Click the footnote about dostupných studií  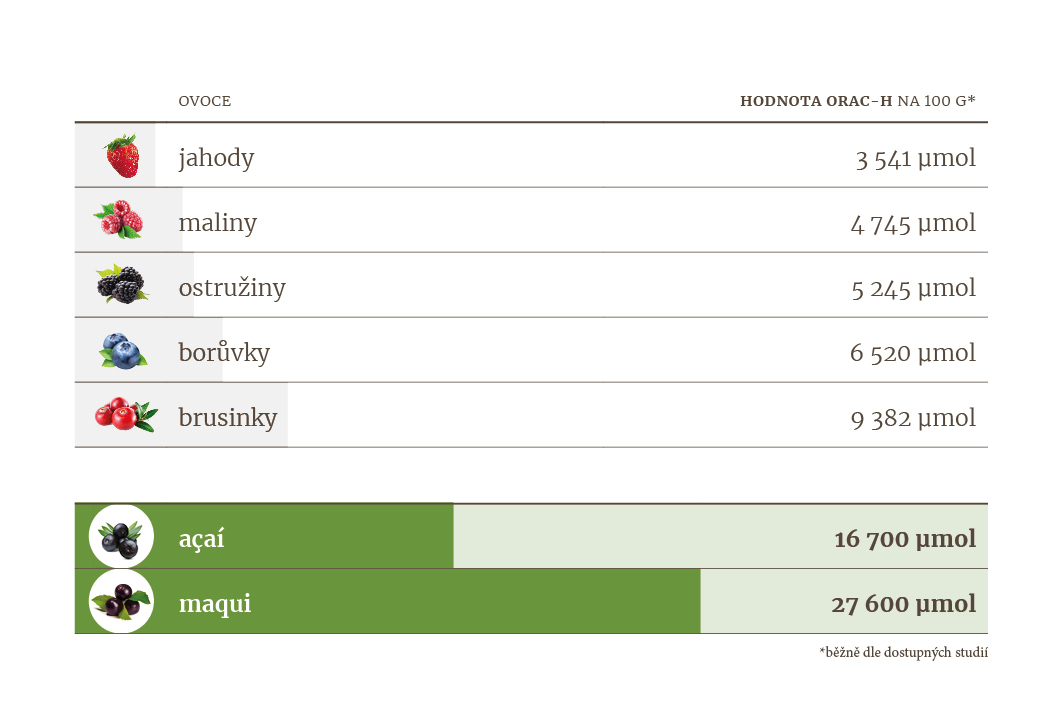(904, 652)
